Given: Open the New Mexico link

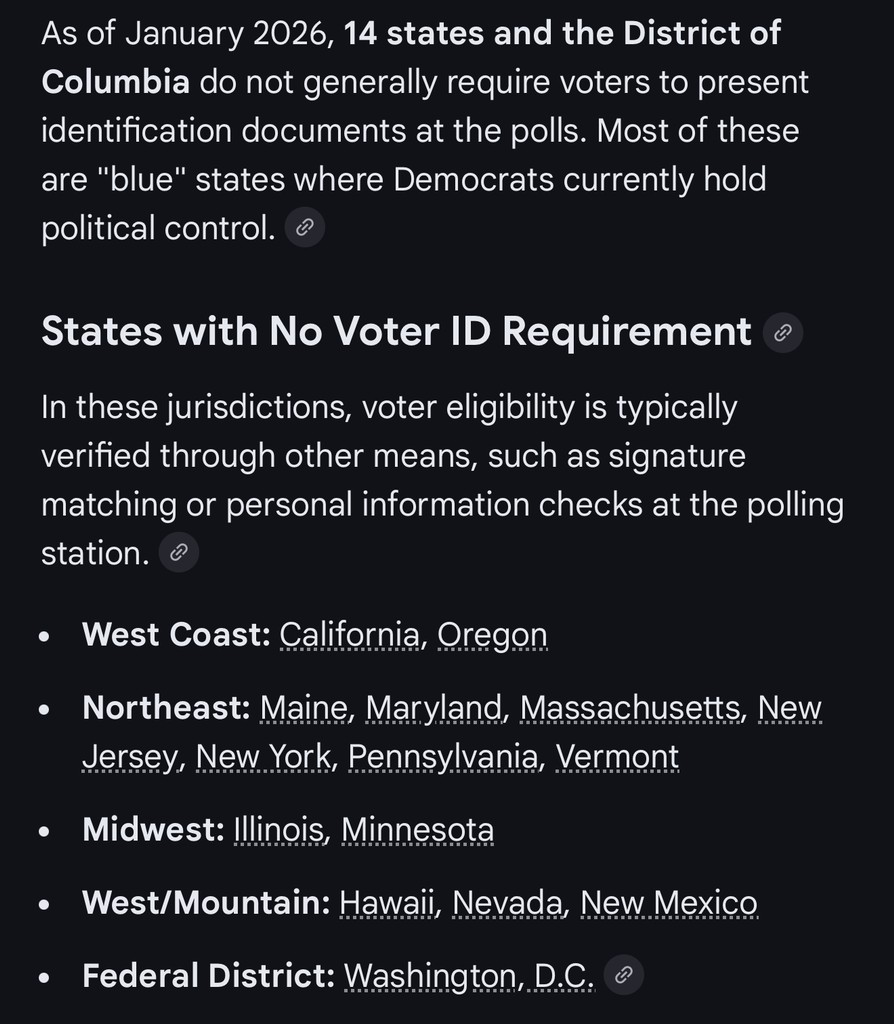Looking at the screenshot, I should click(668, 903).
